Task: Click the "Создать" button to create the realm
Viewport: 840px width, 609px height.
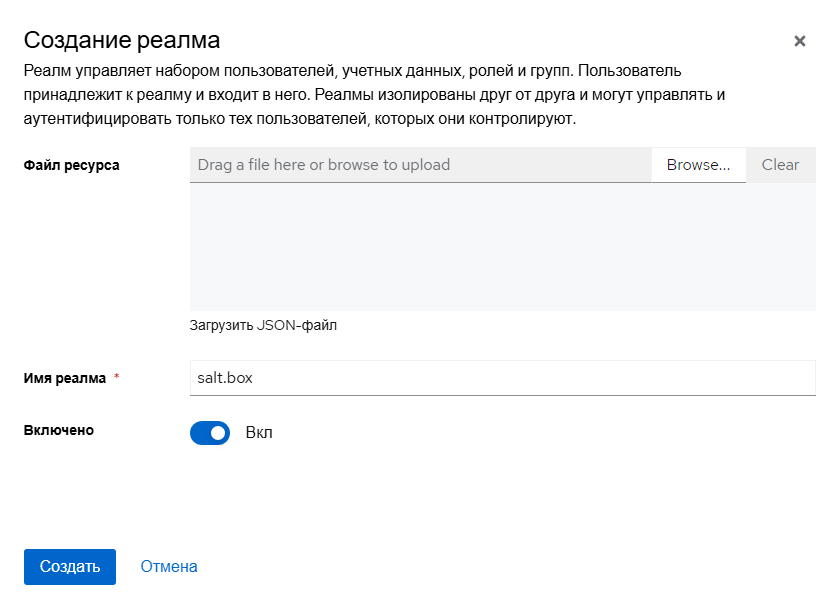Action: pos(69,566)
